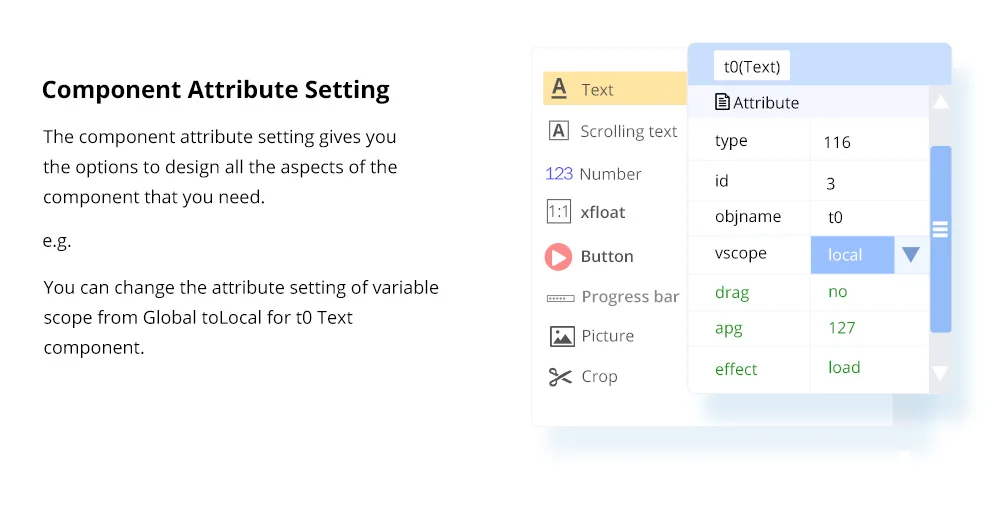This screenshot has height=508, width=1000.
Task: Click the effect attribute value load
Action: [844, 368]
